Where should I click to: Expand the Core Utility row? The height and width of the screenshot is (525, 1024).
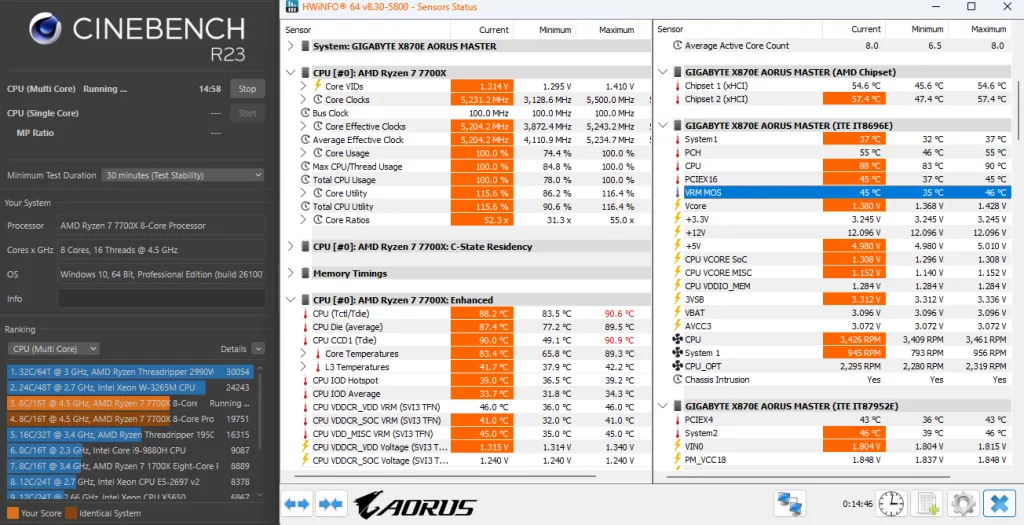(x=303, y=193)
